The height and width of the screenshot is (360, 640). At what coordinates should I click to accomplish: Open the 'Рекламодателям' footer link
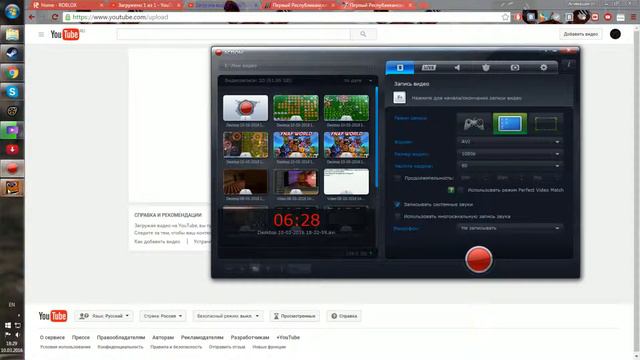pyautogui.click(x=202, y=338)
